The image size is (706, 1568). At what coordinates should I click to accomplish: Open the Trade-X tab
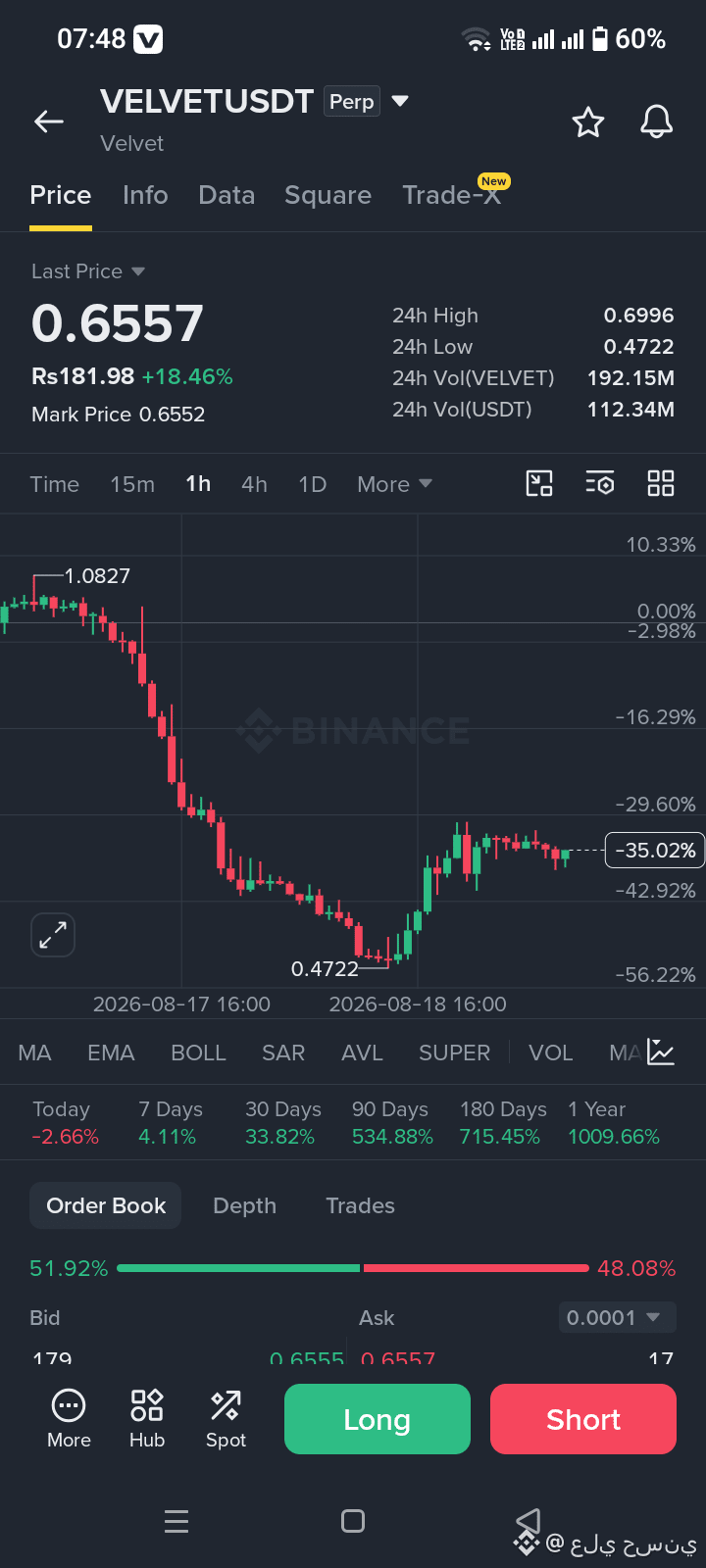(x=452, y=195)
